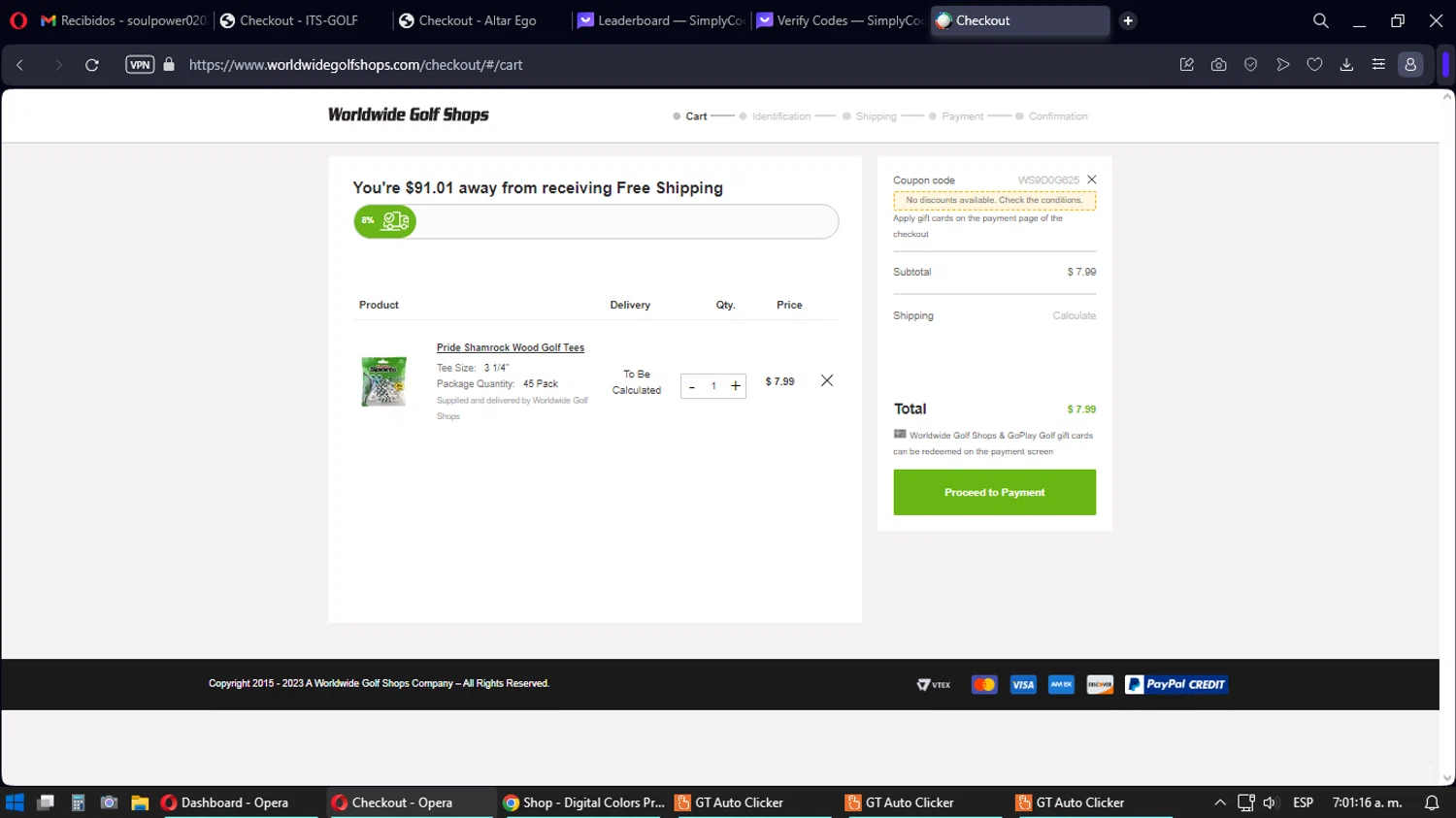Viewport: 1456px width, 818px height.
Task: Show hidden system tray icons chevron
Action: pos(1219,802)
